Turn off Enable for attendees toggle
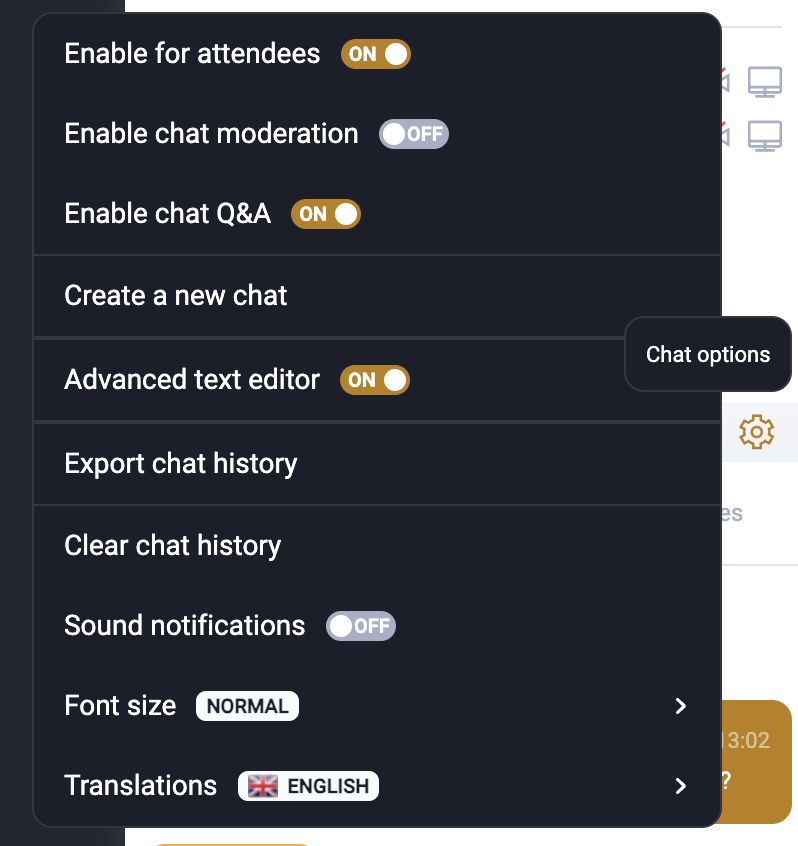Screen dimensions: 798x846 [x=376, y=54]
